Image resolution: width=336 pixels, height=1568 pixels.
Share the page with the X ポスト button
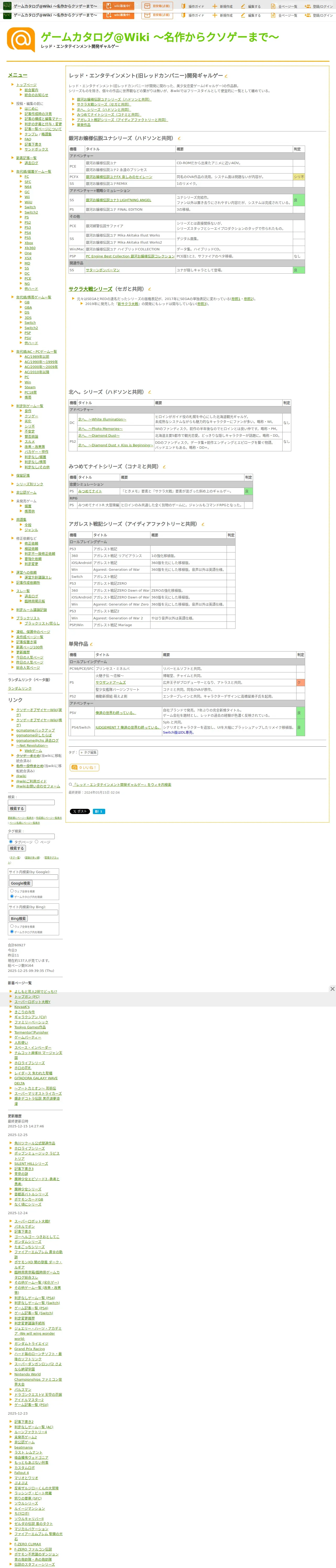click(80, 811)
